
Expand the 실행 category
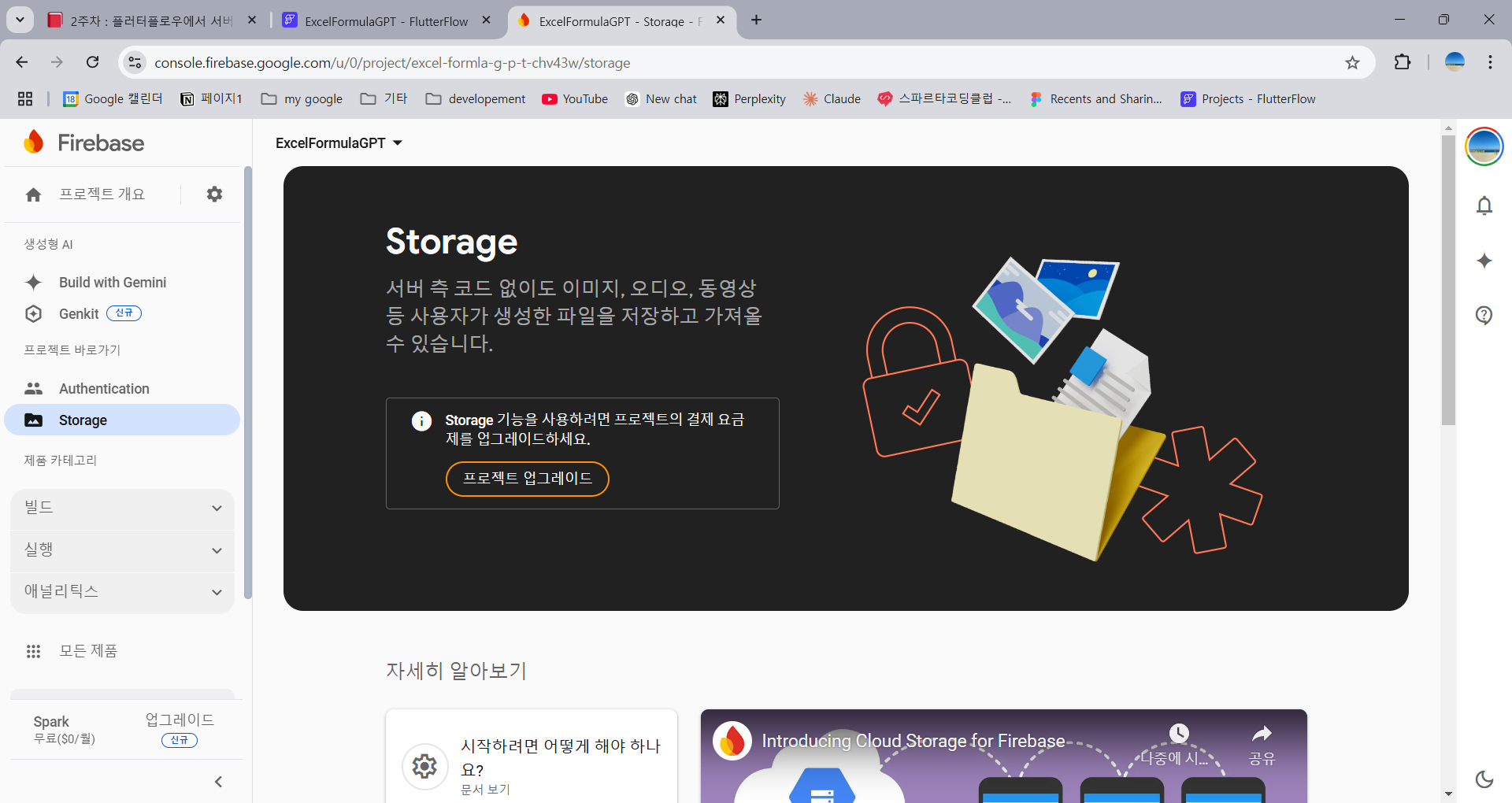click(122, 550)
